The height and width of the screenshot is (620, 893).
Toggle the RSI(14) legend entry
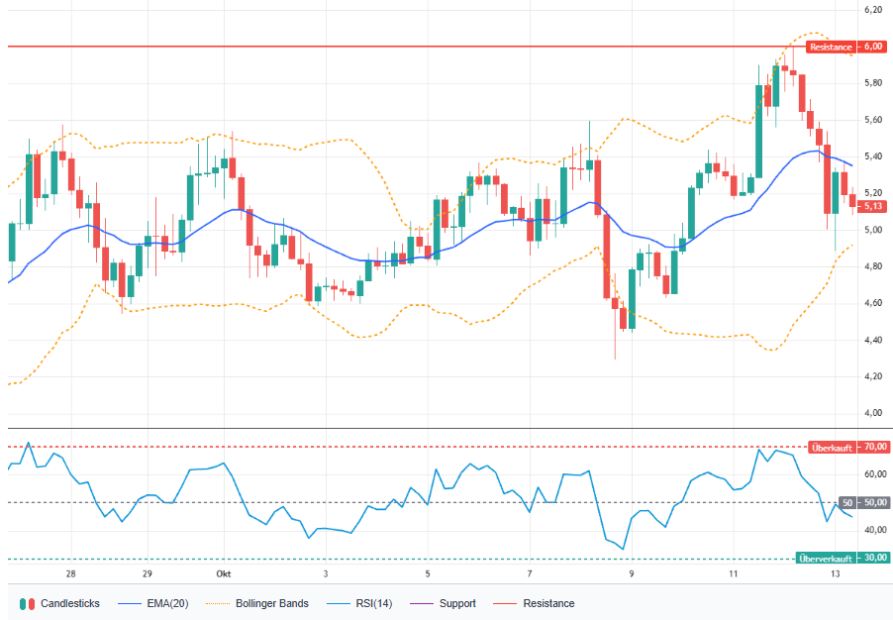(360, 603)
